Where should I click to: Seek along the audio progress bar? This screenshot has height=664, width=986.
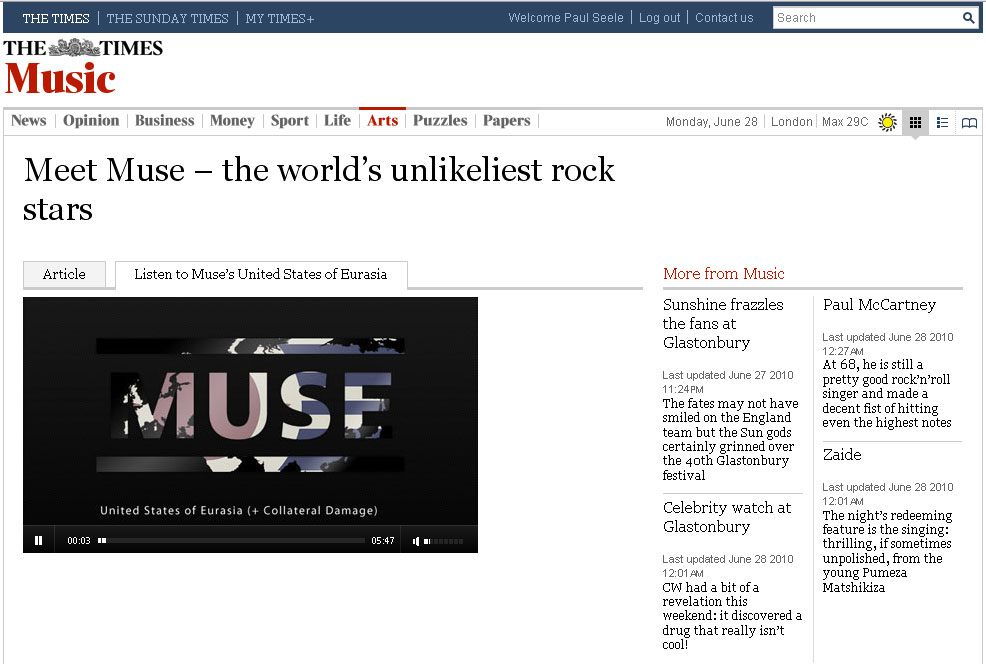231,540
